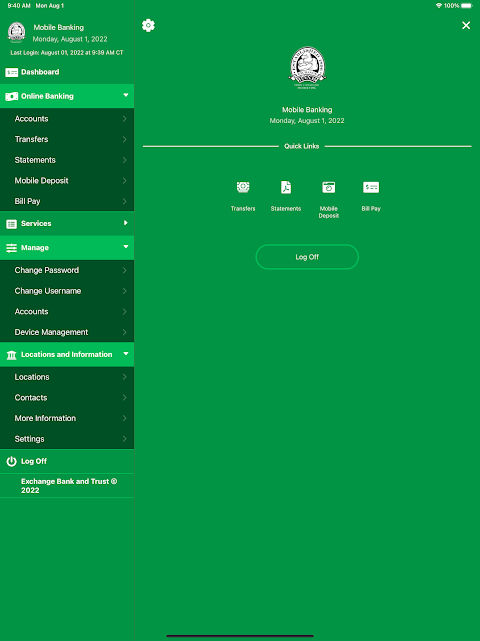The image size is (480, 641).
Task: Click the Manage header label
Action: coord(35,248)
